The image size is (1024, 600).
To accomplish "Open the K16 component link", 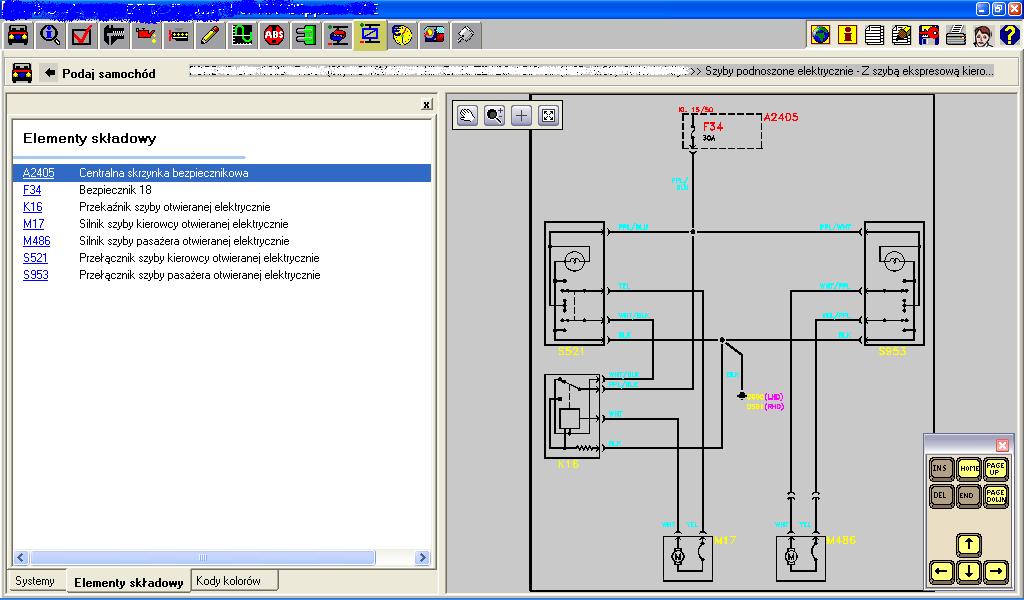I will pyautogui.click(x=33, y=207).
